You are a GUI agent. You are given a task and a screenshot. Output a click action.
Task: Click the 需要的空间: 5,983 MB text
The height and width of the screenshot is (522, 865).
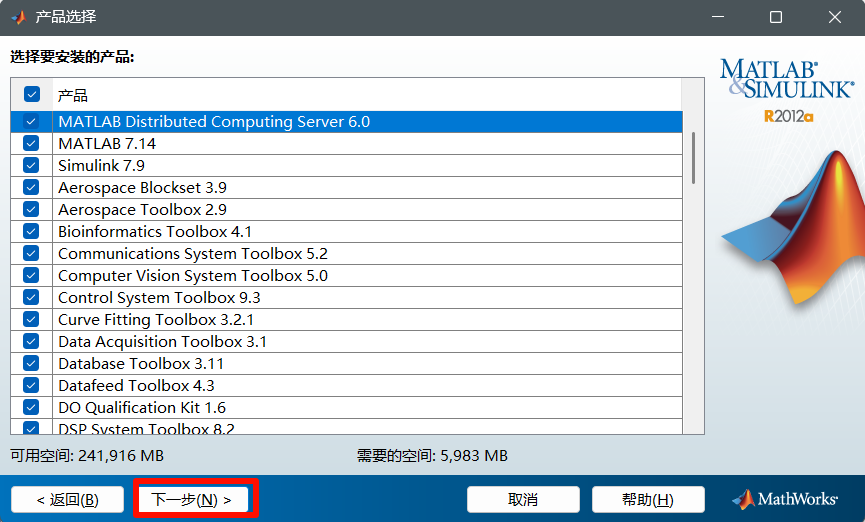click(432, 456)
